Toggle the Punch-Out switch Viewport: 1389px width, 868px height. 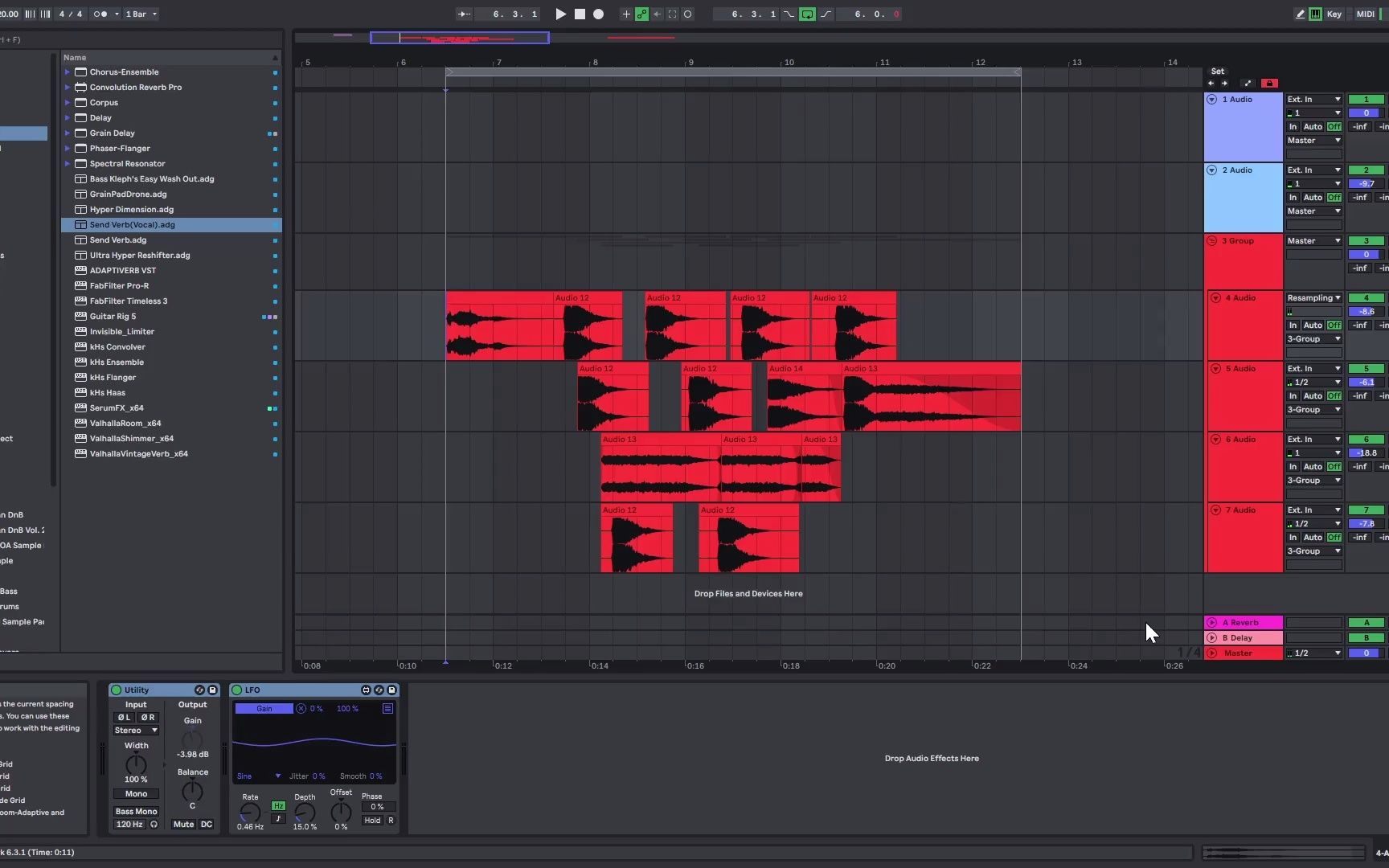(x=826, y=14)
